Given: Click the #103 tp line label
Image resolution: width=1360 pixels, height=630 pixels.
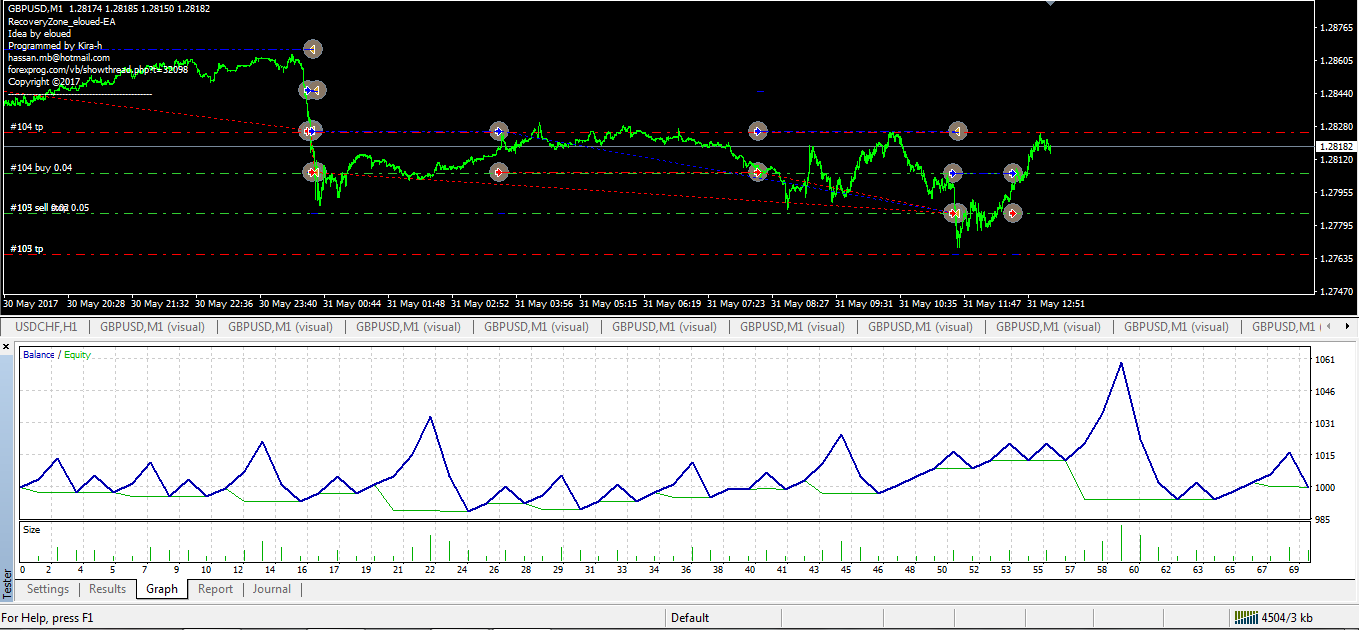Looking at the screenshot, I should tap(27, 249).
